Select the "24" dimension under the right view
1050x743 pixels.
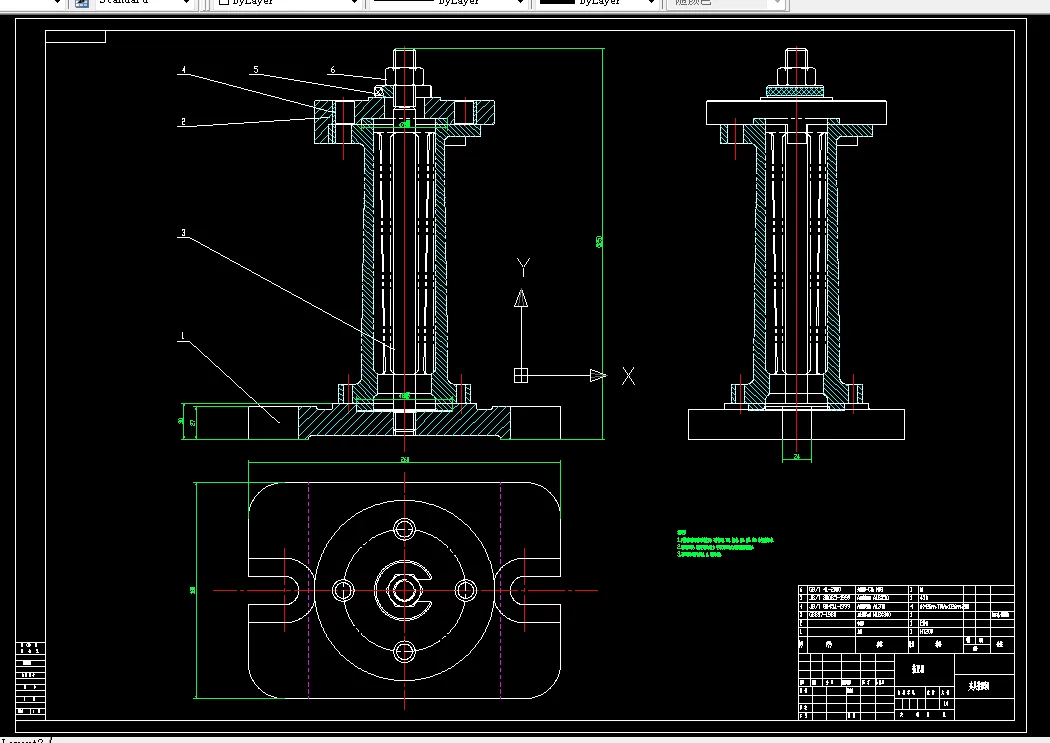click(x=797, y=457)
